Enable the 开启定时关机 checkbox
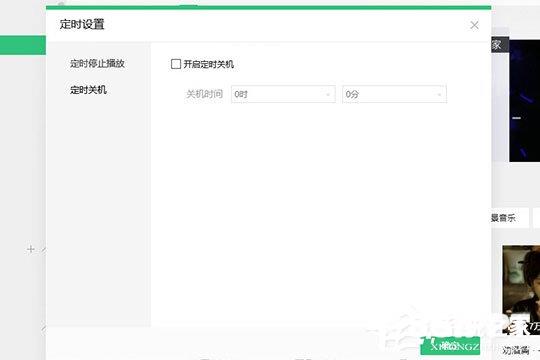Viewport: 540px width, 360px height. click(176, 64)
